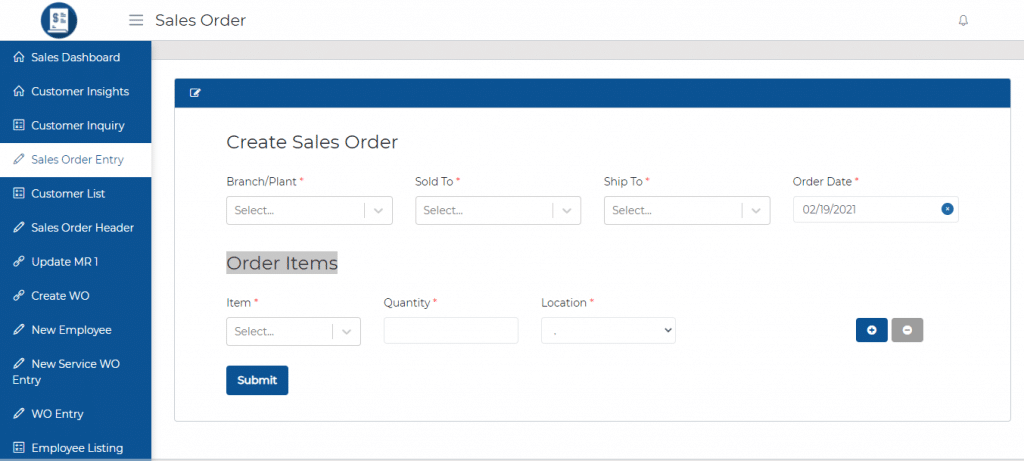This screenshot has width=1024, height=461.
Task: Click the company logo icon
Action: [x=59, y=20]
